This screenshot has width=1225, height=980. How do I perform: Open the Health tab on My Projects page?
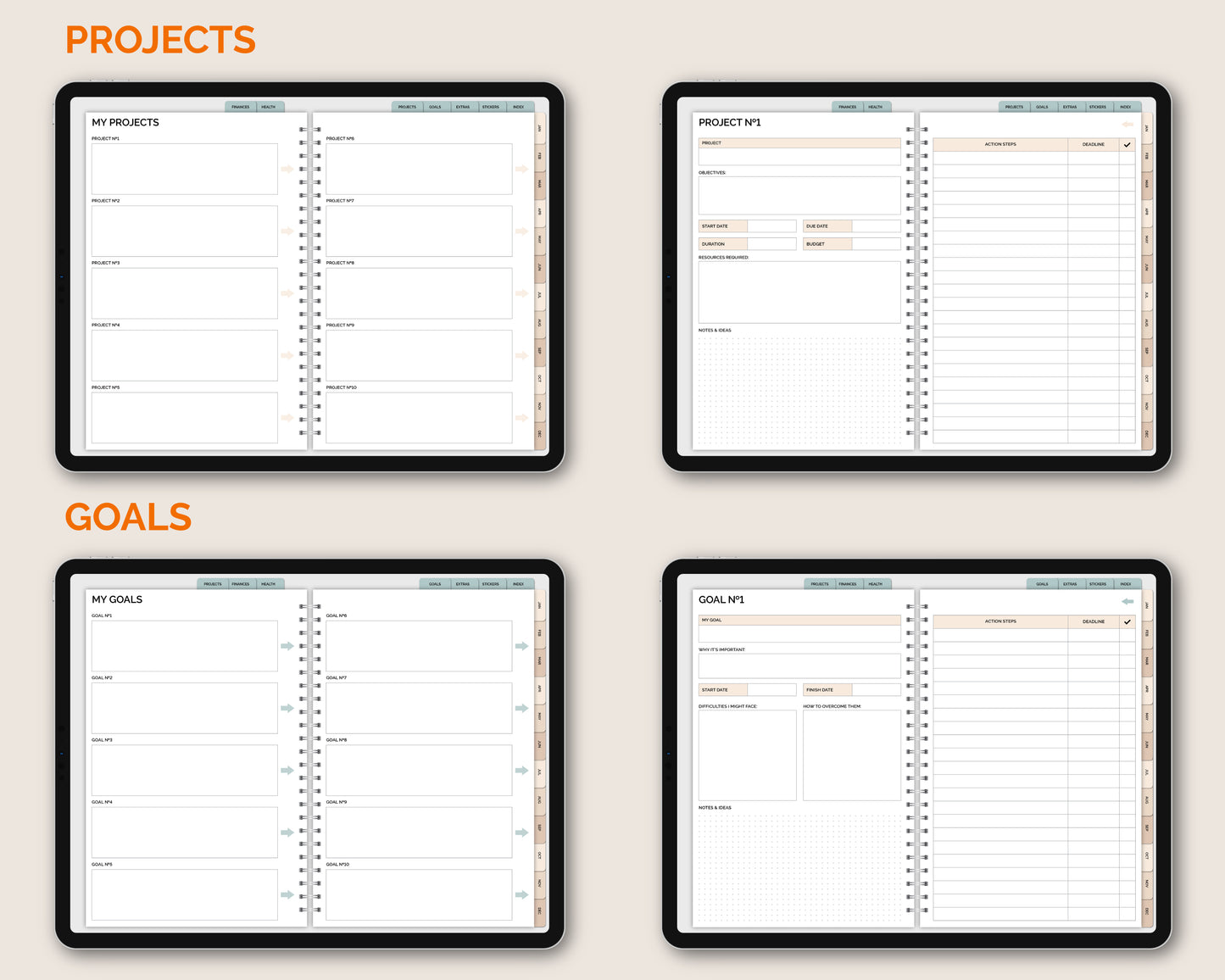click(x=269, y=107)
